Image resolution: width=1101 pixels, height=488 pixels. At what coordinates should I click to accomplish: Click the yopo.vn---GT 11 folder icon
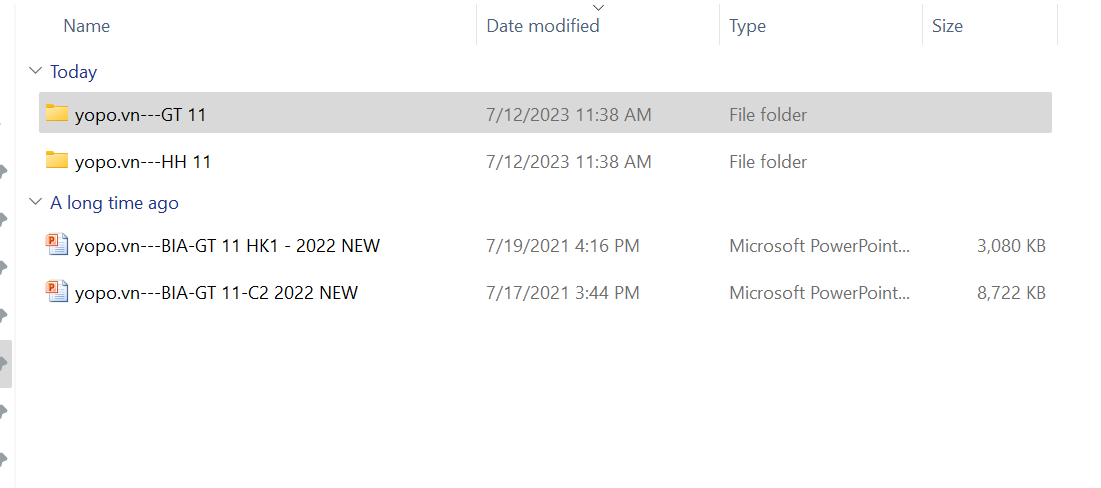click(x=57, y=113)
